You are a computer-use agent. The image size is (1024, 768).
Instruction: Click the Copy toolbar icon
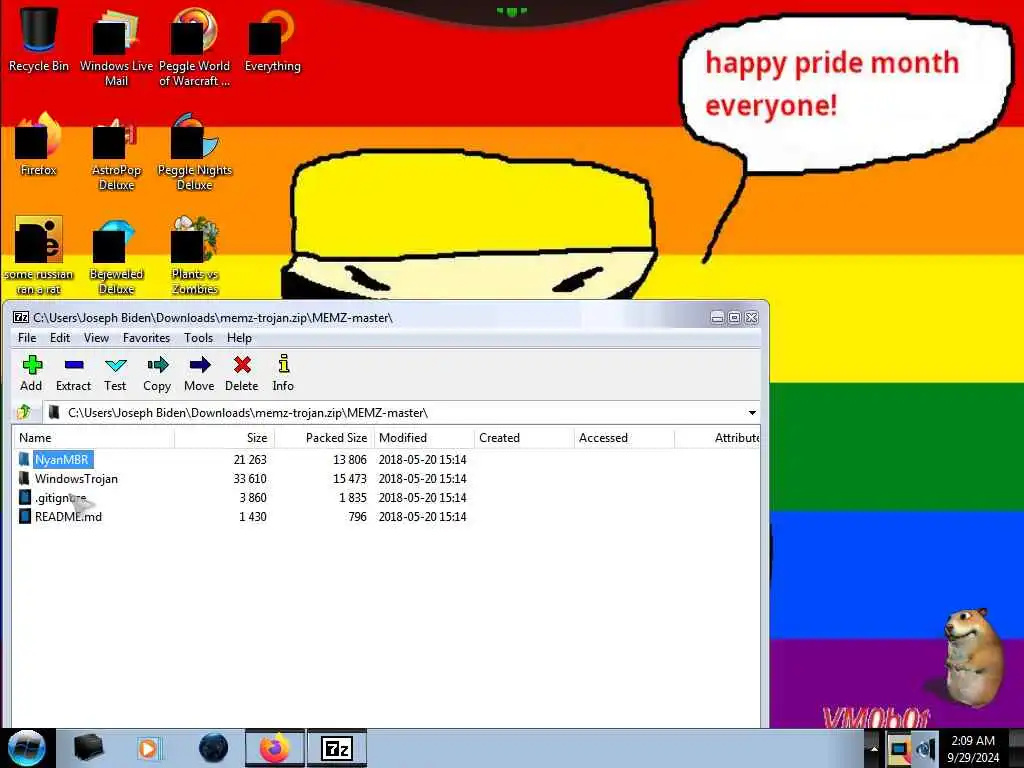click(x=157, y=364)
